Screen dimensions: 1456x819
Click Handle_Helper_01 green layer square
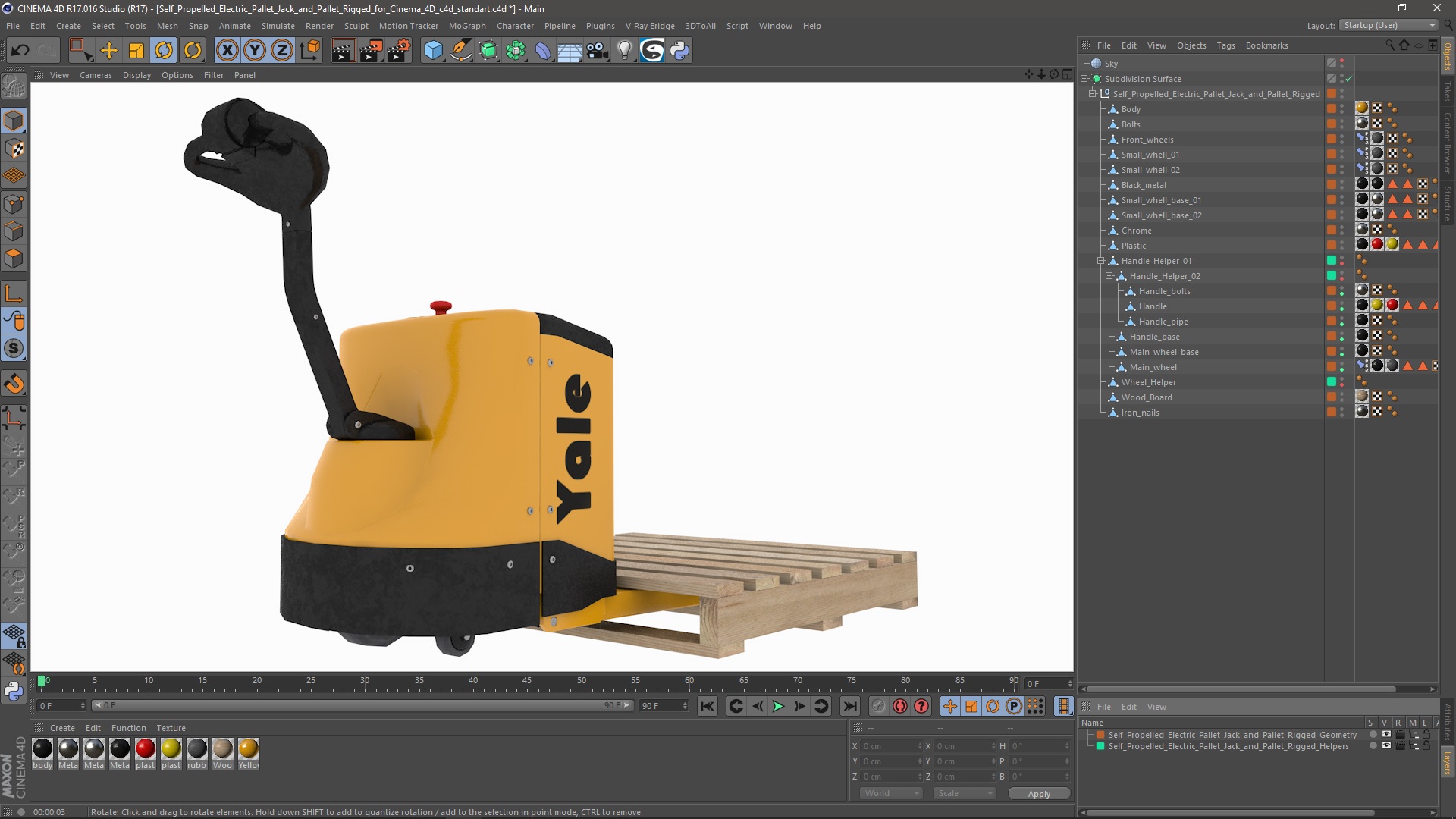(x=1331, y=261)
